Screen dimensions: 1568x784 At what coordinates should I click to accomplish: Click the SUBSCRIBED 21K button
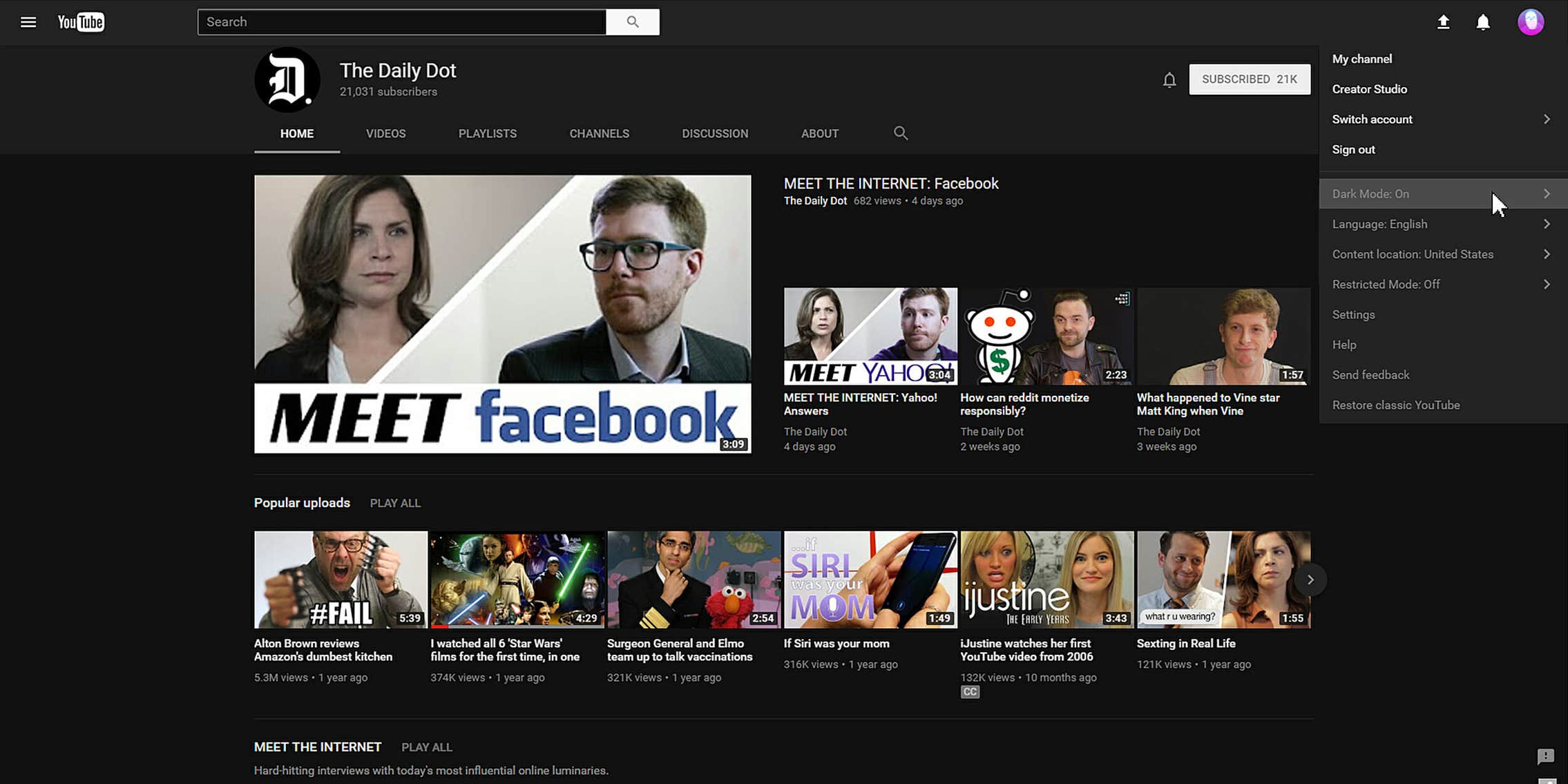(1250, 79)
